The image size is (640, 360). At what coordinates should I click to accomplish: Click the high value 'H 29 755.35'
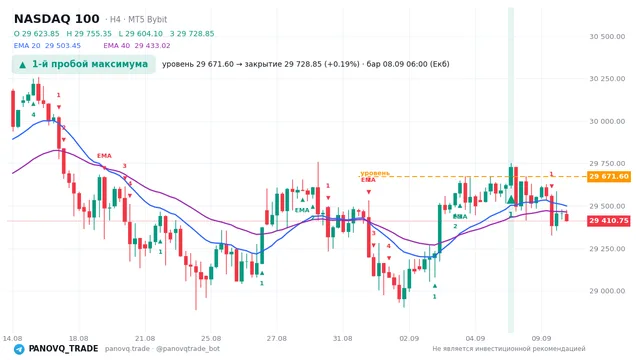coord(89,34)
